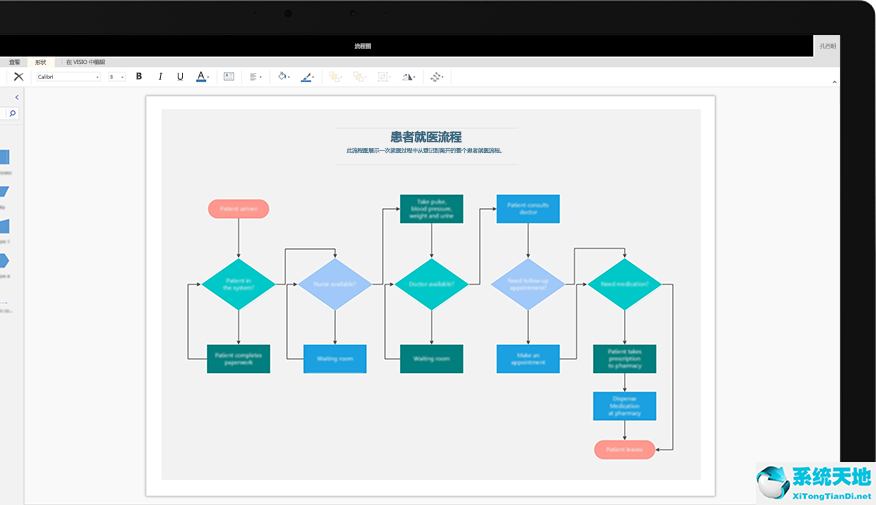Toggle underline formatting
Image resolution: width=876 pixels, height=505 pixels.
point(180,77)
